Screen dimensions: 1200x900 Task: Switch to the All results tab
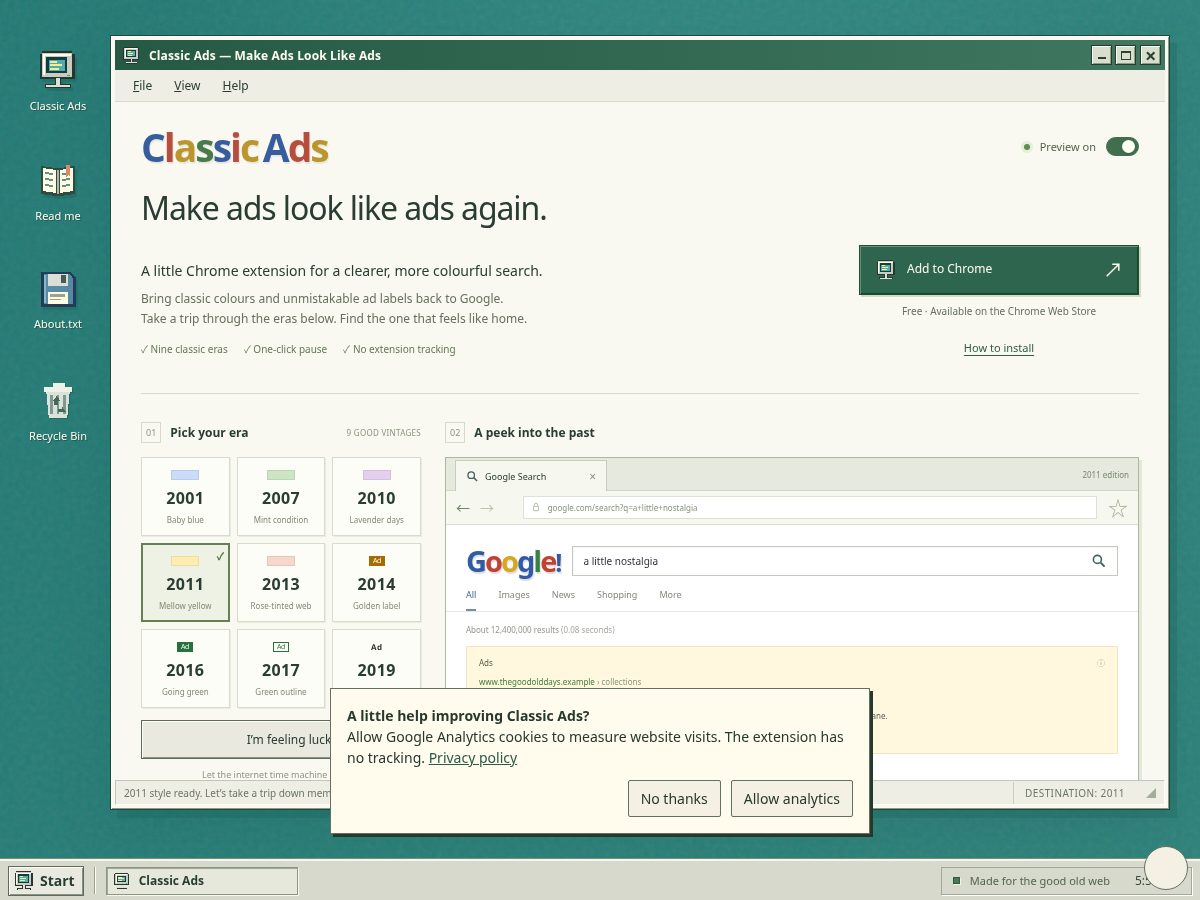[471, 595]
